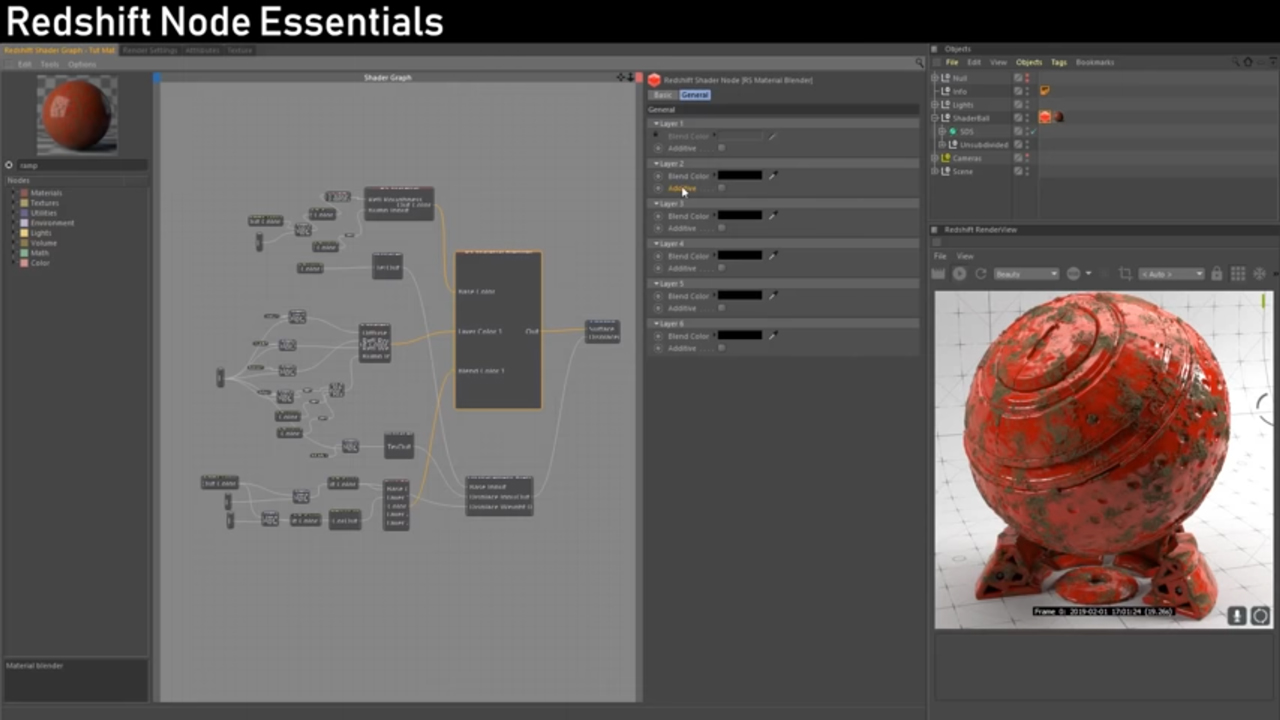Click the dark red sphere tag on ShaderBall
The width and height of the screenshot is (1280, 720).
tap(1057, 117)
